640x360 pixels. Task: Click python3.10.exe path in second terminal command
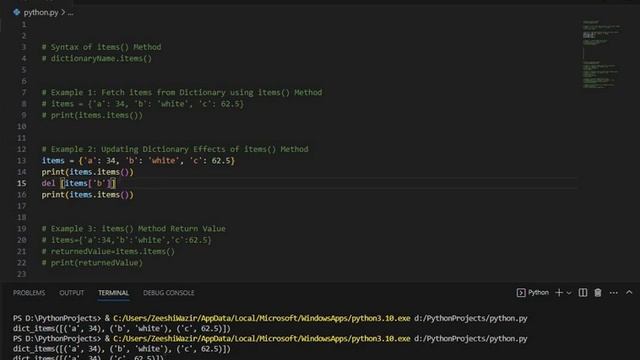pos(262,338)
